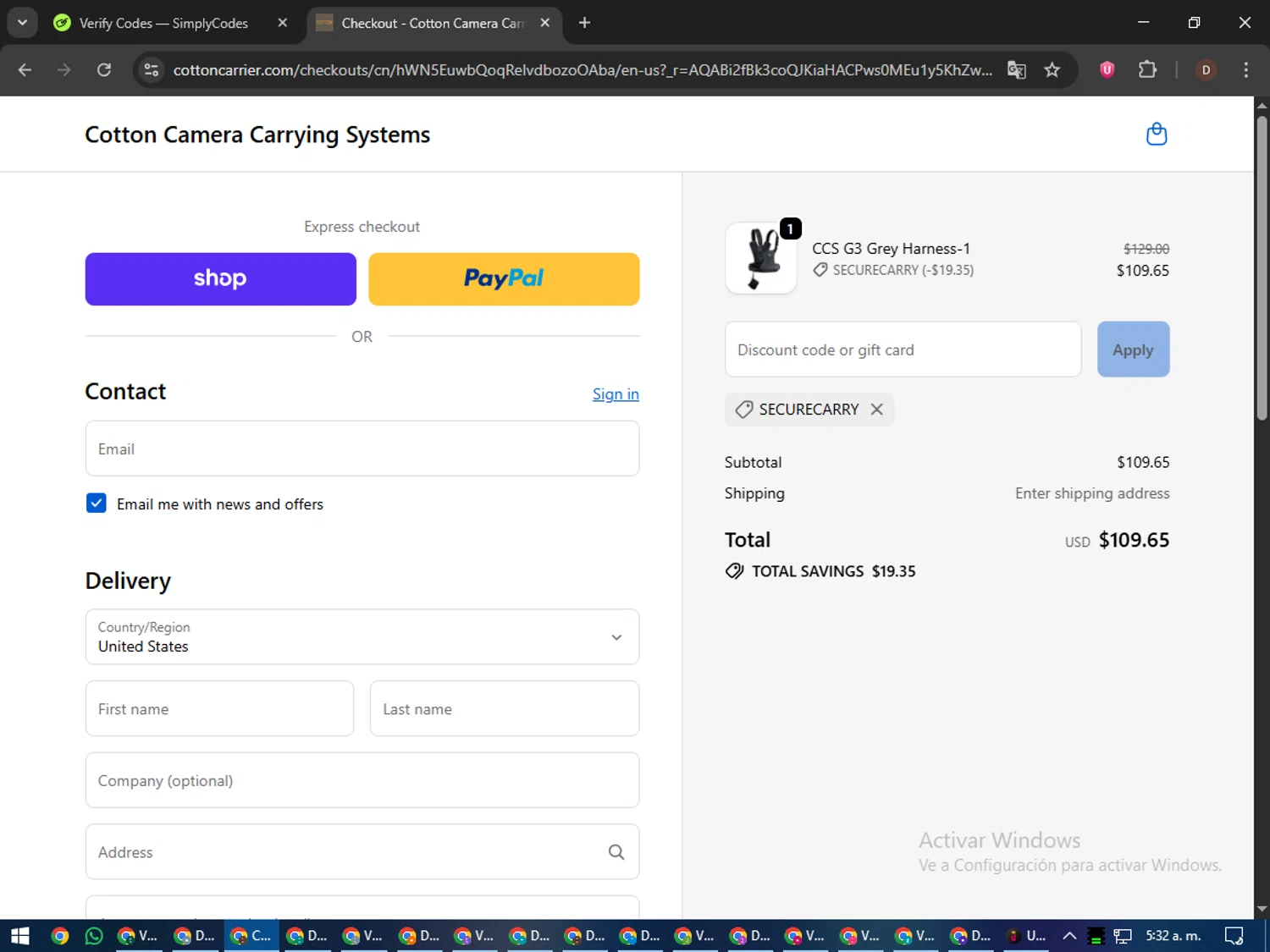Close the Verify Codes — SimplyCodes tab
Screen dimensions: 1270x952
click(283, 23)
